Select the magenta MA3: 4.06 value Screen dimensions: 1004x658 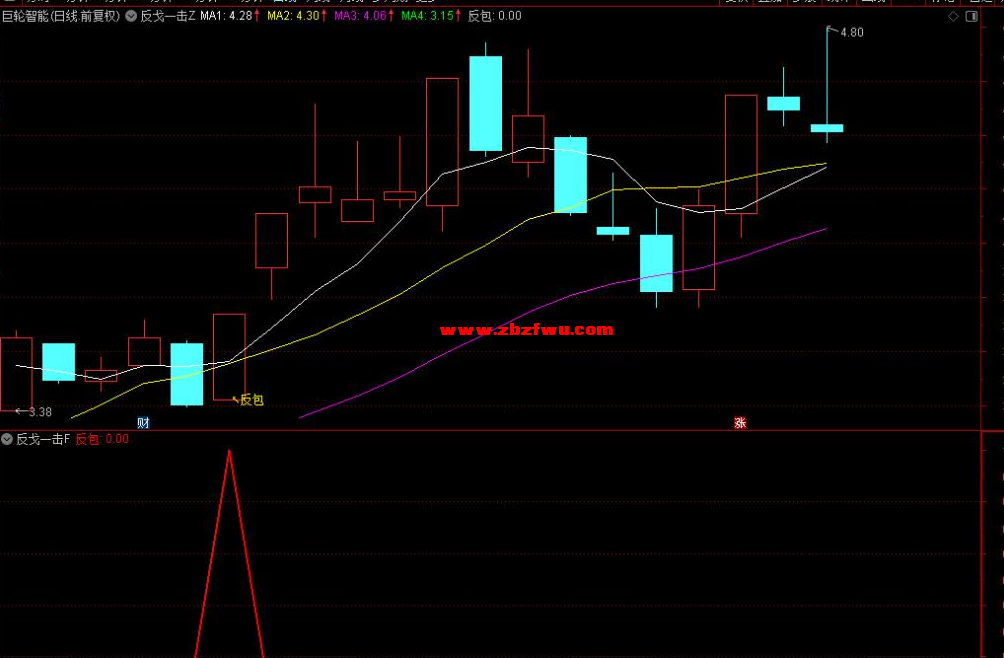click(360, 16)
